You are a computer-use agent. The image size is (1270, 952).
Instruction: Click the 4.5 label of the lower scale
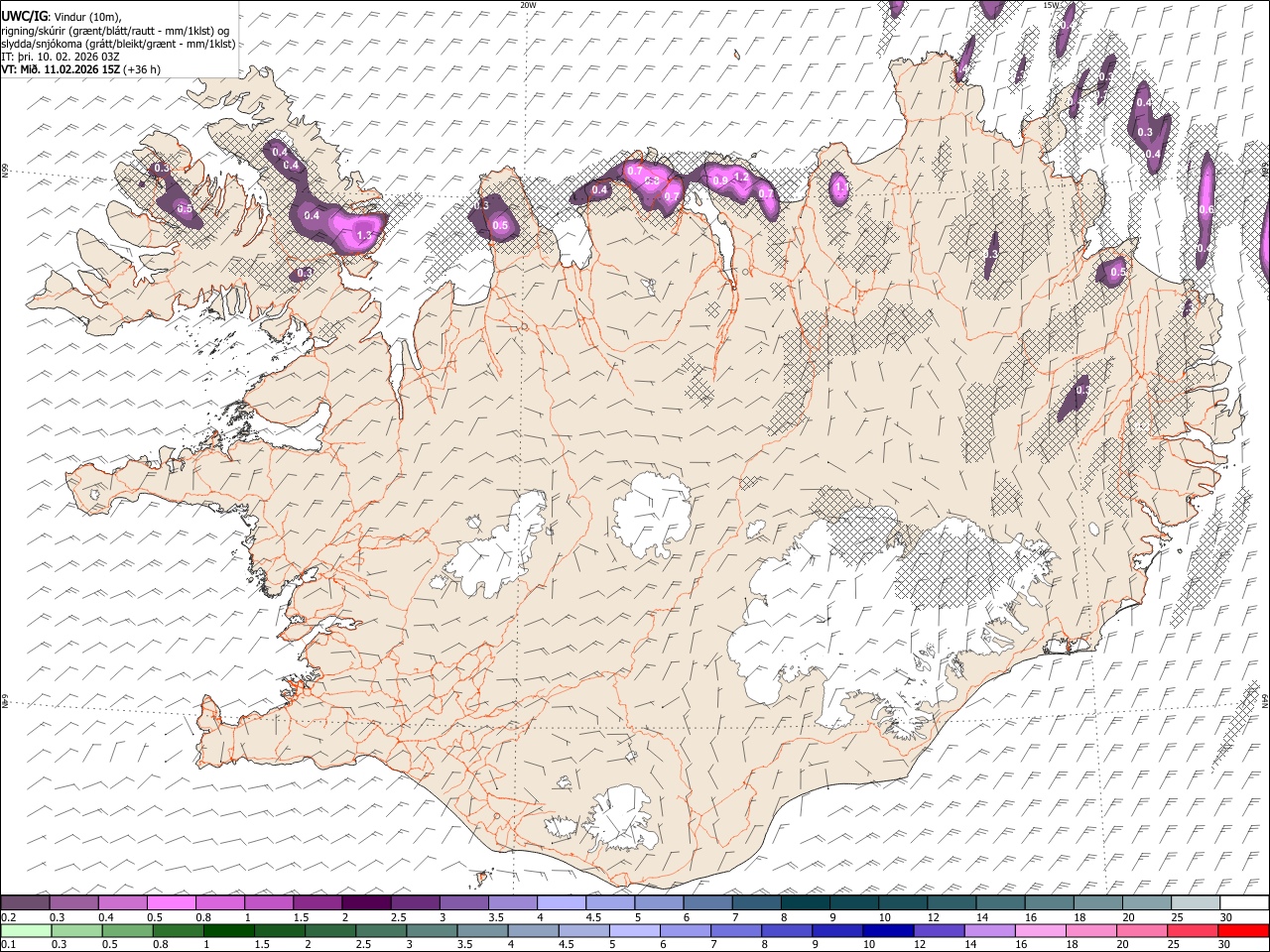[x=567, y=944]
